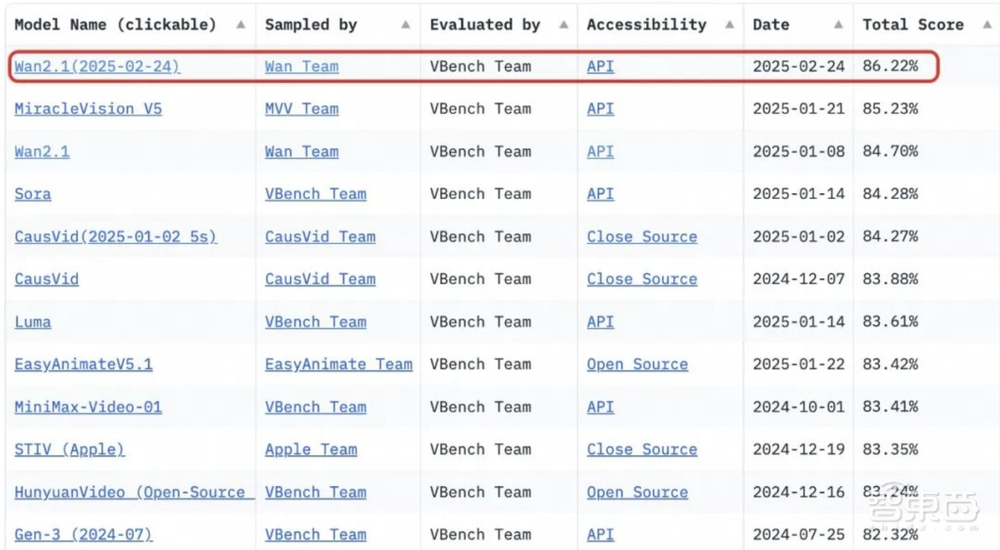1000x550 pixels.
Task: Click the MVV Team sampler link
Action: (x=302, y=109)
